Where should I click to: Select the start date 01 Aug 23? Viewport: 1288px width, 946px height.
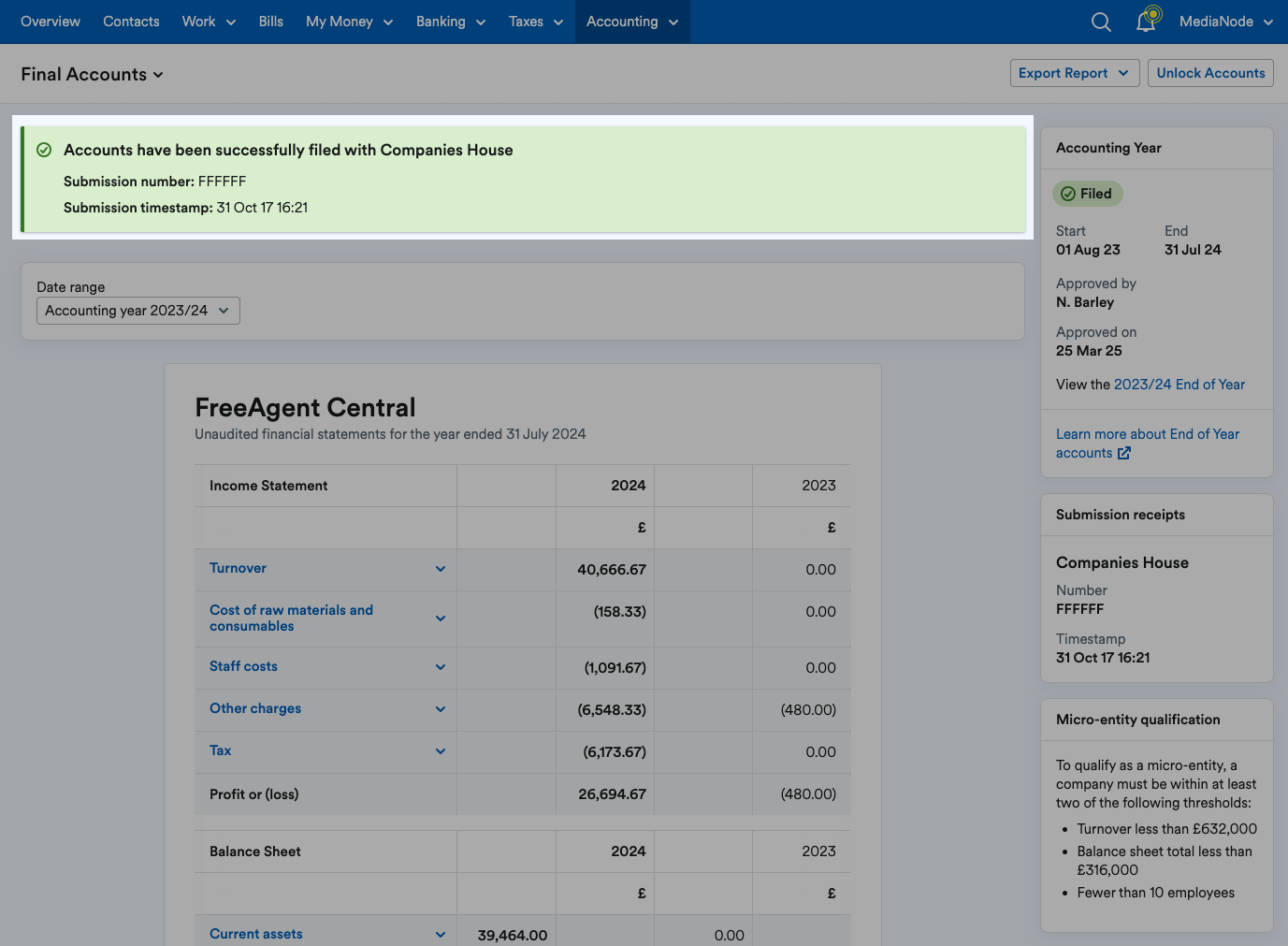click(1088, 250)
